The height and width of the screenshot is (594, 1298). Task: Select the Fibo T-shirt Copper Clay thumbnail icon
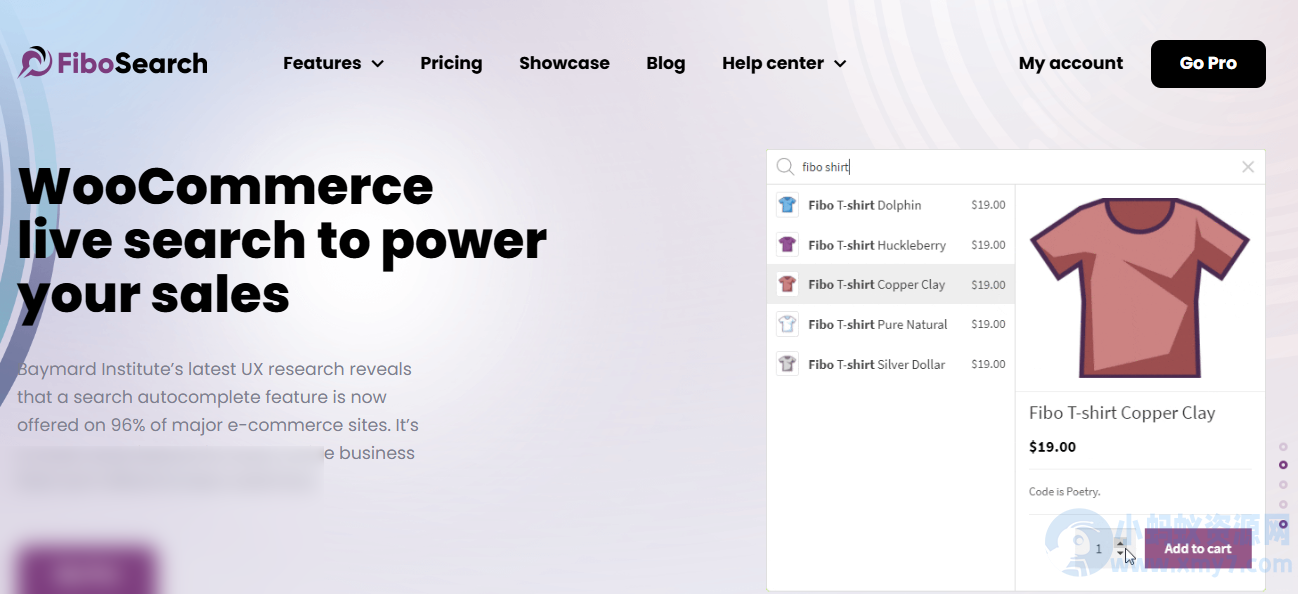pyautogui.click(x=787, y=284)
